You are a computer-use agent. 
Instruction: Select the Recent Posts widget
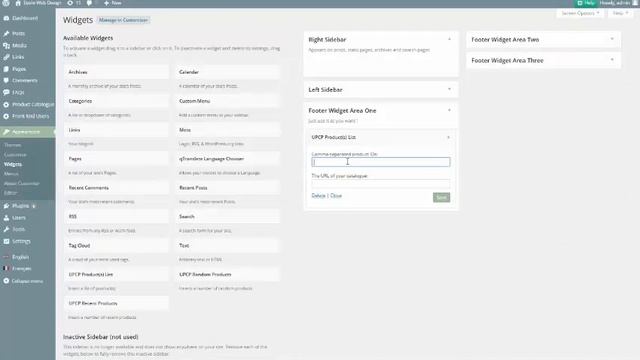[228, 188]
